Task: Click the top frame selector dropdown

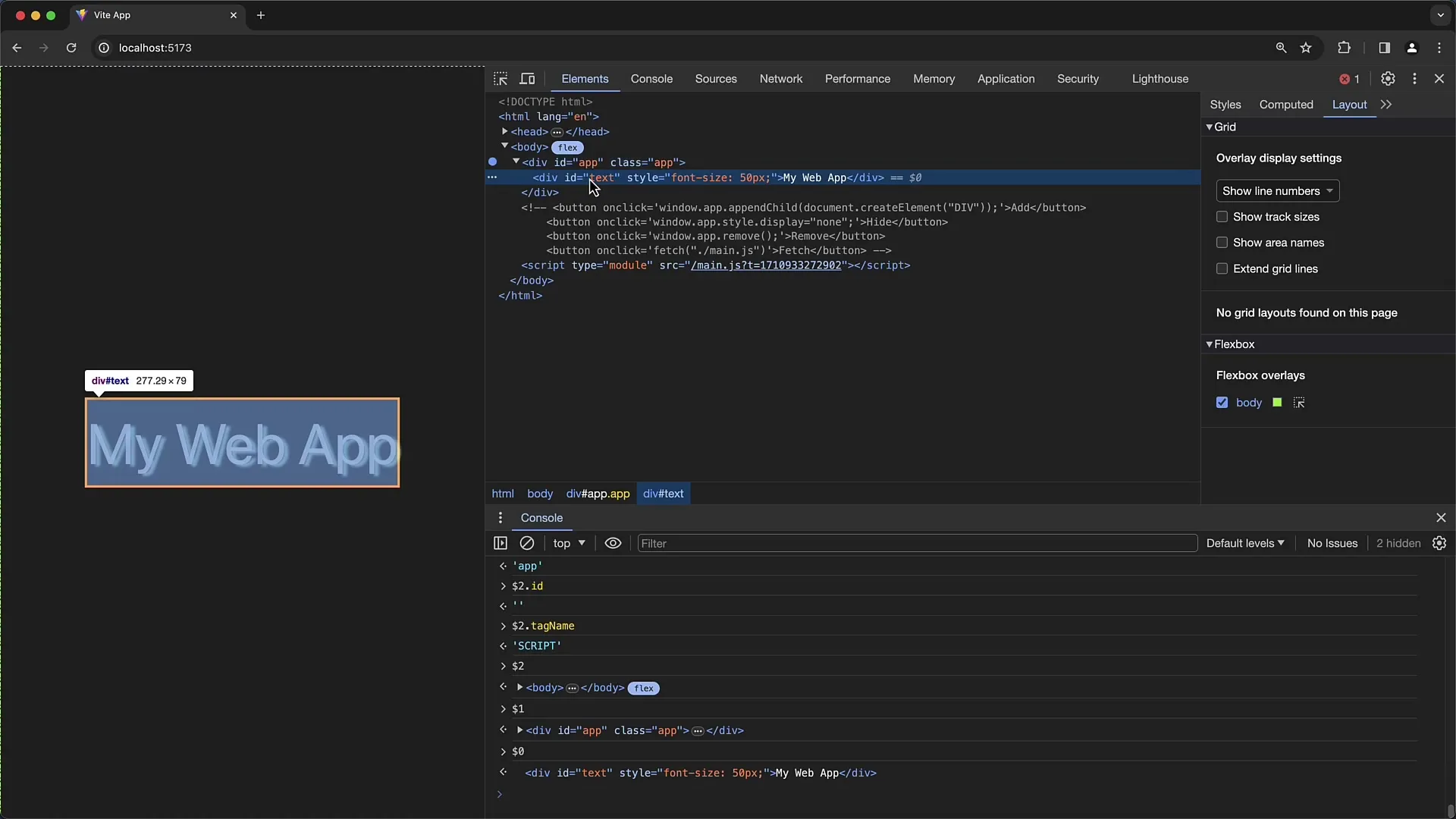Action: 567,543
